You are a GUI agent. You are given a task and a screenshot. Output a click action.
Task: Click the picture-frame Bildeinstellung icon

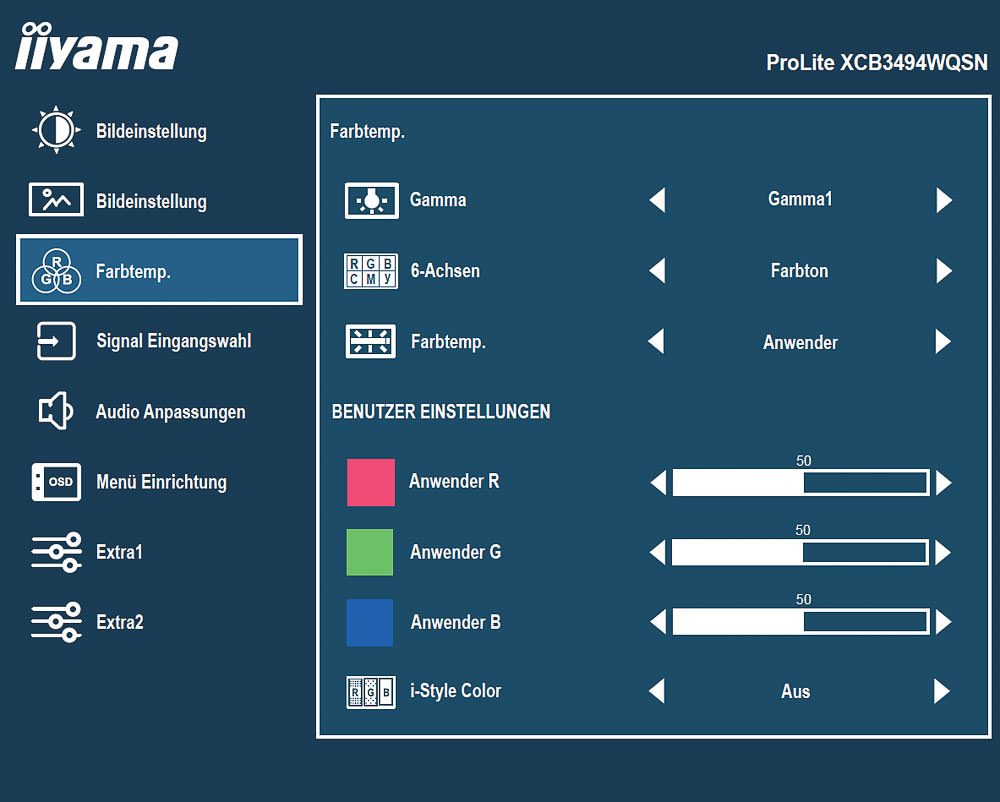coord(56,200)
